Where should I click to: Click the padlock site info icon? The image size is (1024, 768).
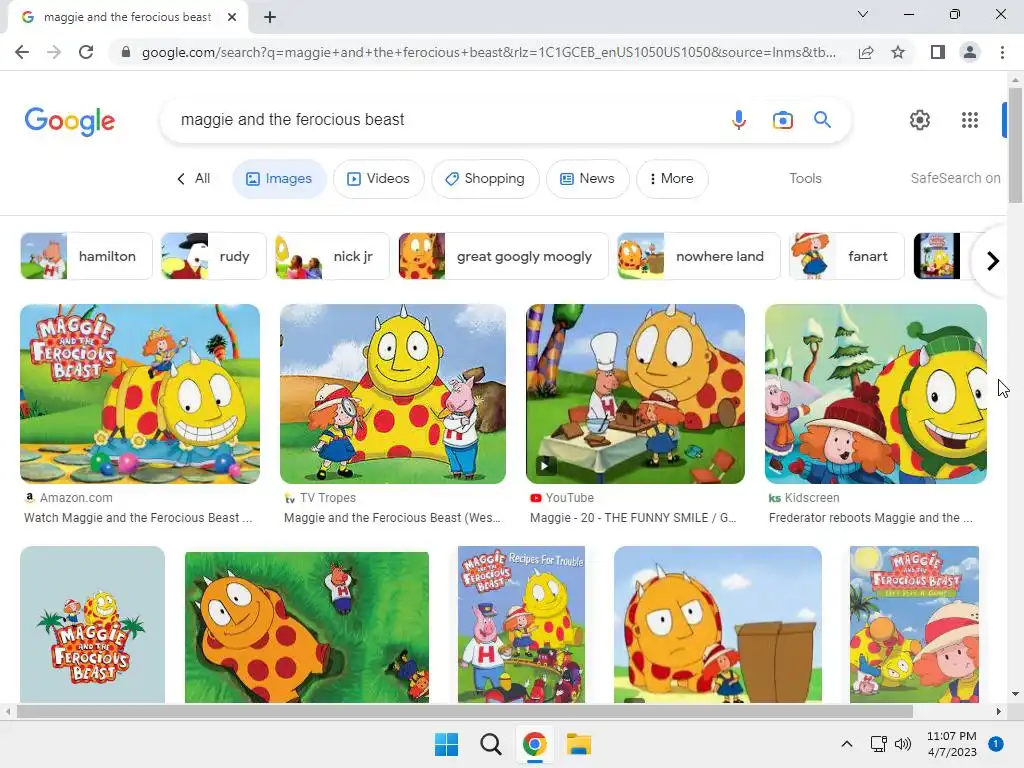pyautogui.click(x=126, y=52)
